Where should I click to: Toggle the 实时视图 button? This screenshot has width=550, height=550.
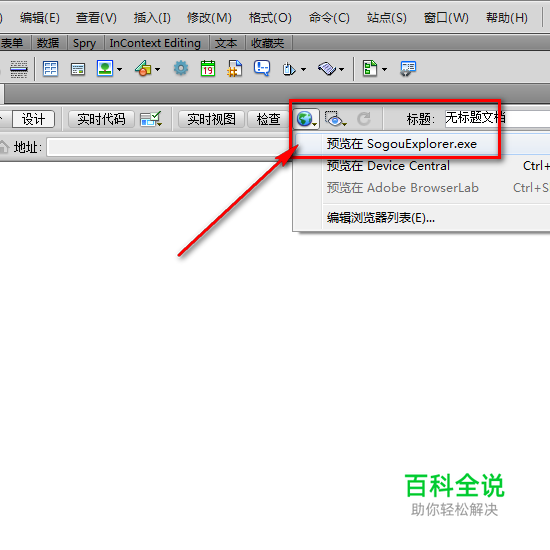tap(211, 119)
